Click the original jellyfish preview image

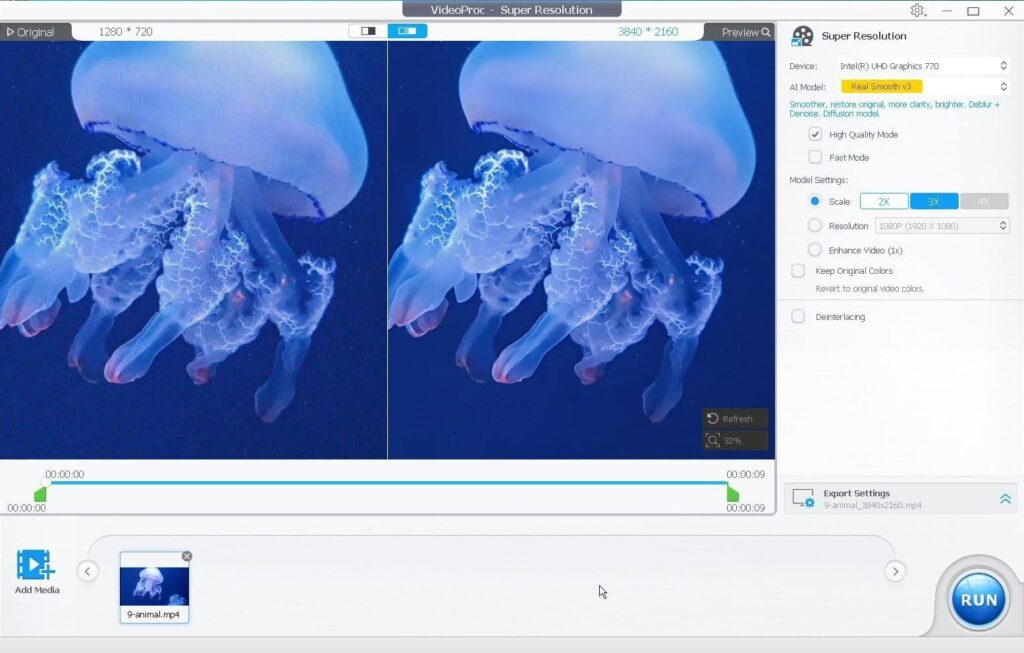(193, 250)
